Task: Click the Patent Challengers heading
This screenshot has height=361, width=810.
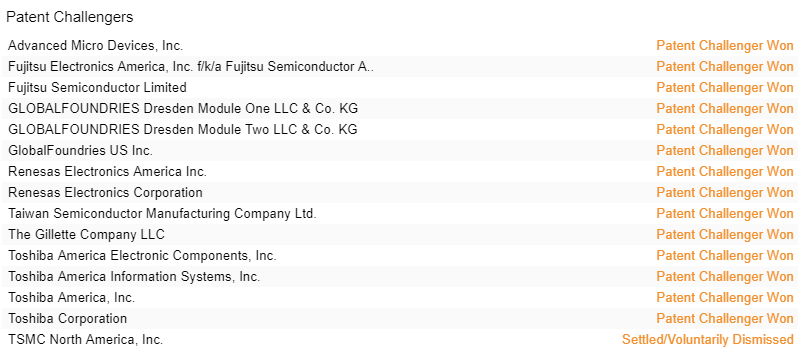Action: [70, 17]
